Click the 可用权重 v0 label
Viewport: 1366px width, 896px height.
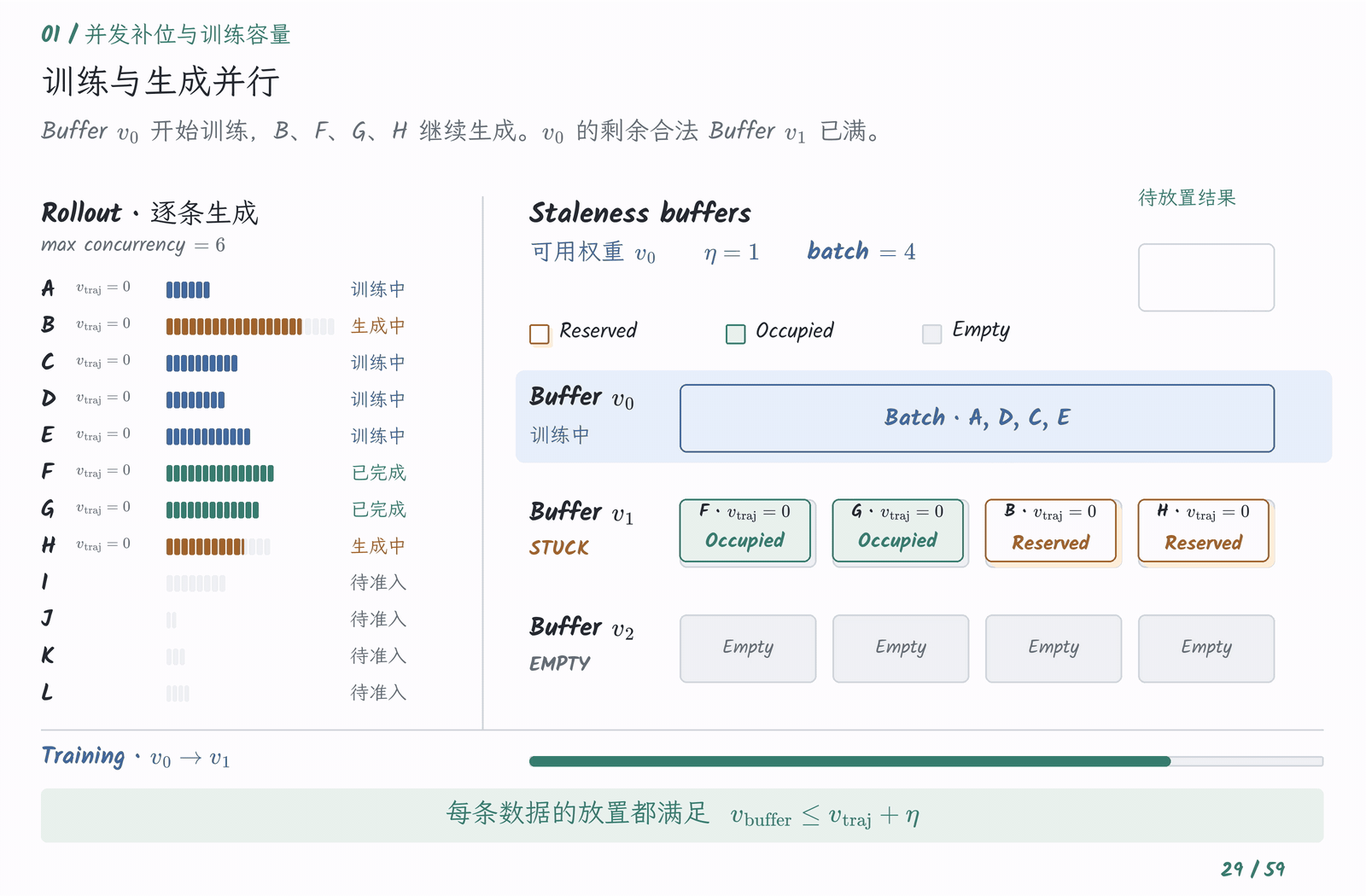pos(593,253)
